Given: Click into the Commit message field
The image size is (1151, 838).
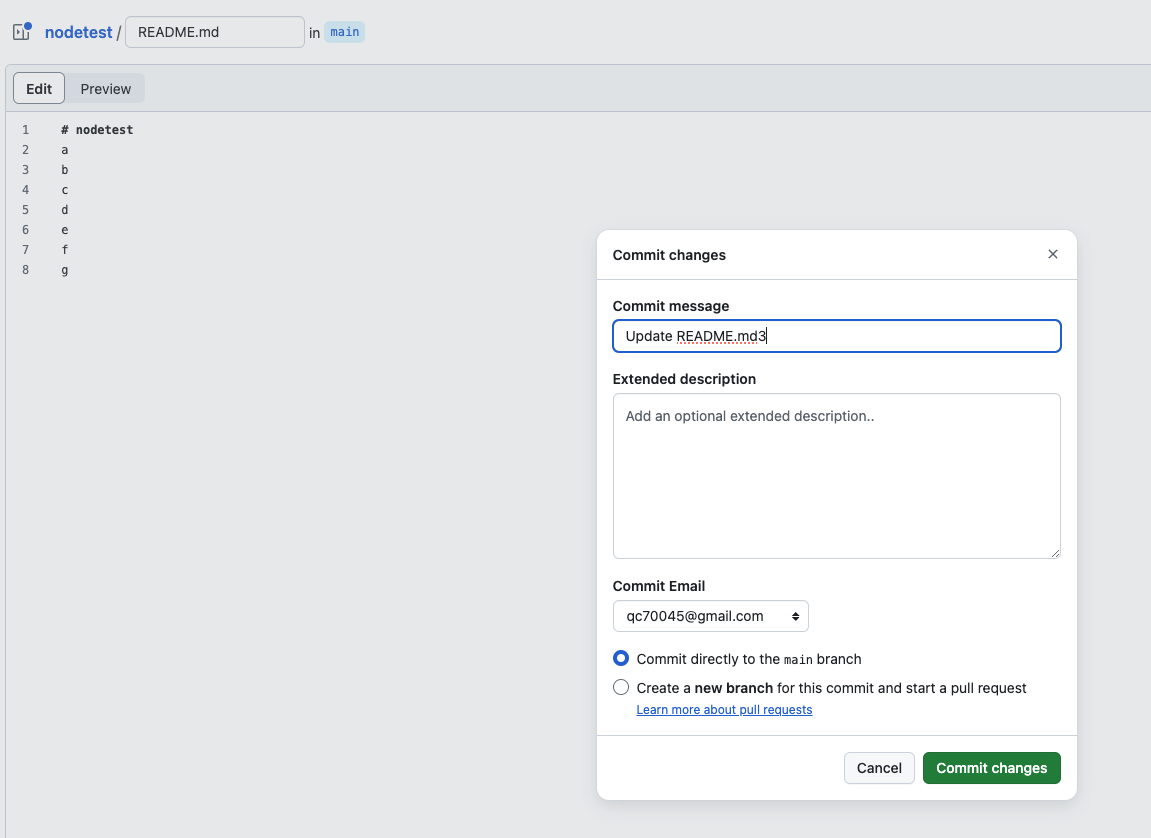Looking at the screenshot, I should [836, 336].
